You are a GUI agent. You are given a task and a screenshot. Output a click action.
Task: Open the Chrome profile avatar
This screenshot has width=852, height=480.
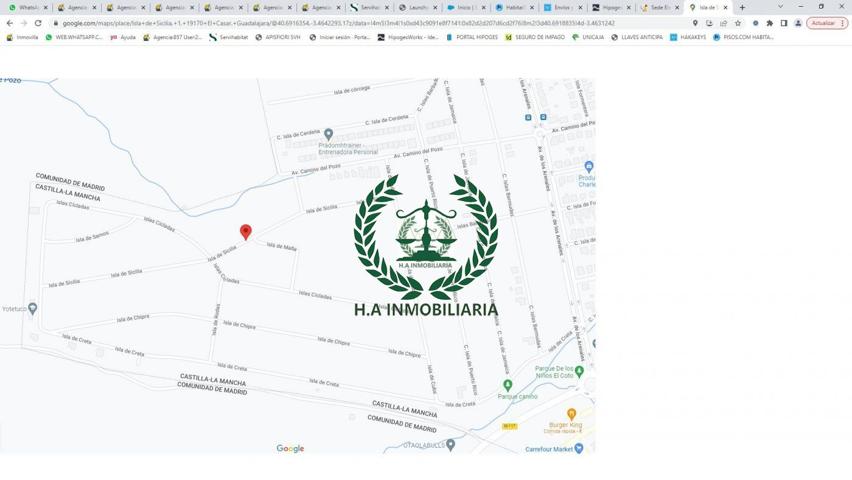(798, 23)
